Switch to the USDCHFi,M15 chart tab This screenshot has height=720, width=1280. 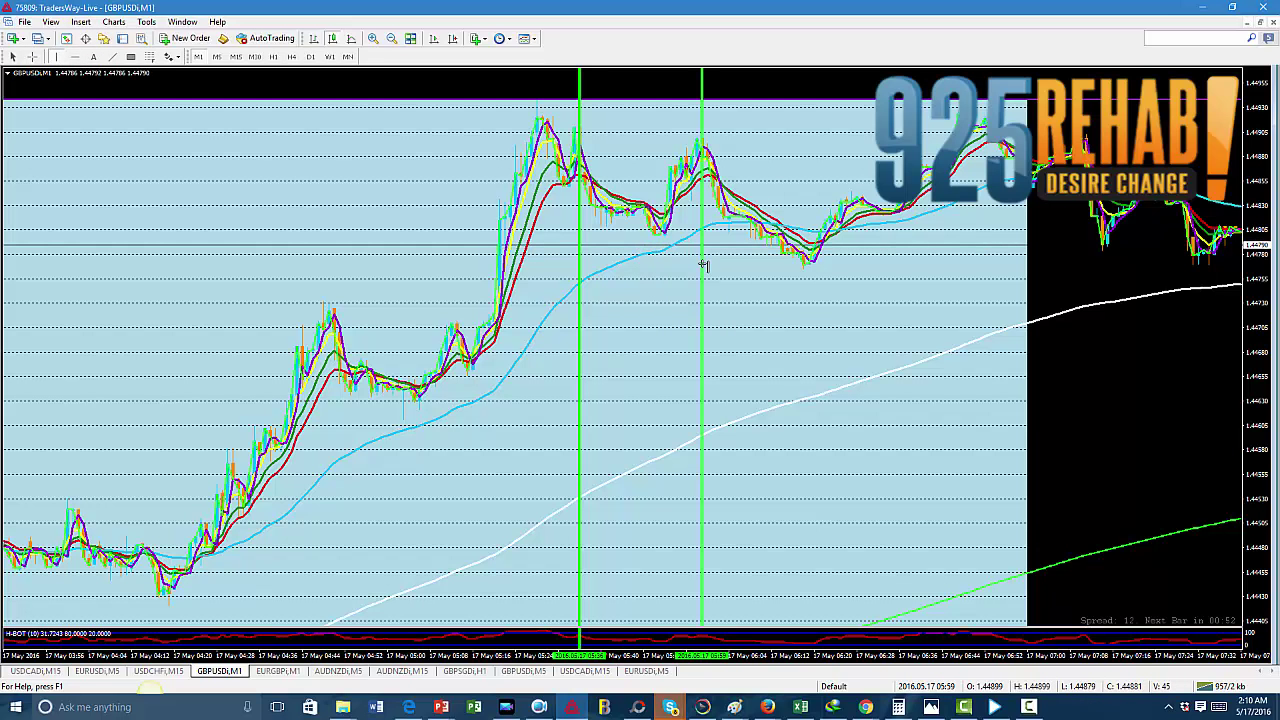(x=159, y=671)
